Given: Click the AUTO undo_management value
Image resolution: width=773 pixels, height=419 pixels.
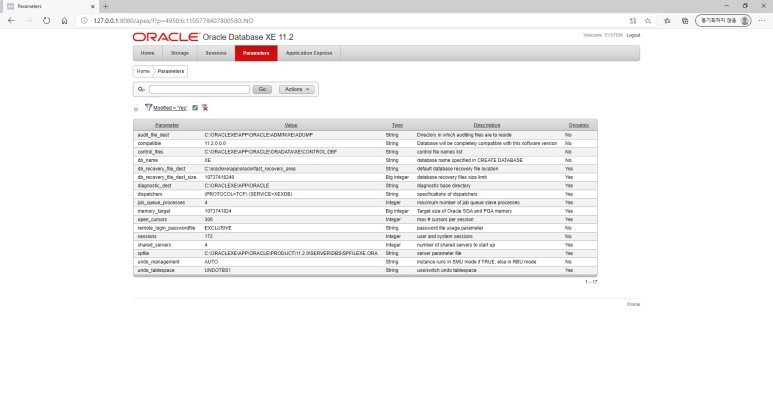Looking at the screenshot, I should [211, 262].
